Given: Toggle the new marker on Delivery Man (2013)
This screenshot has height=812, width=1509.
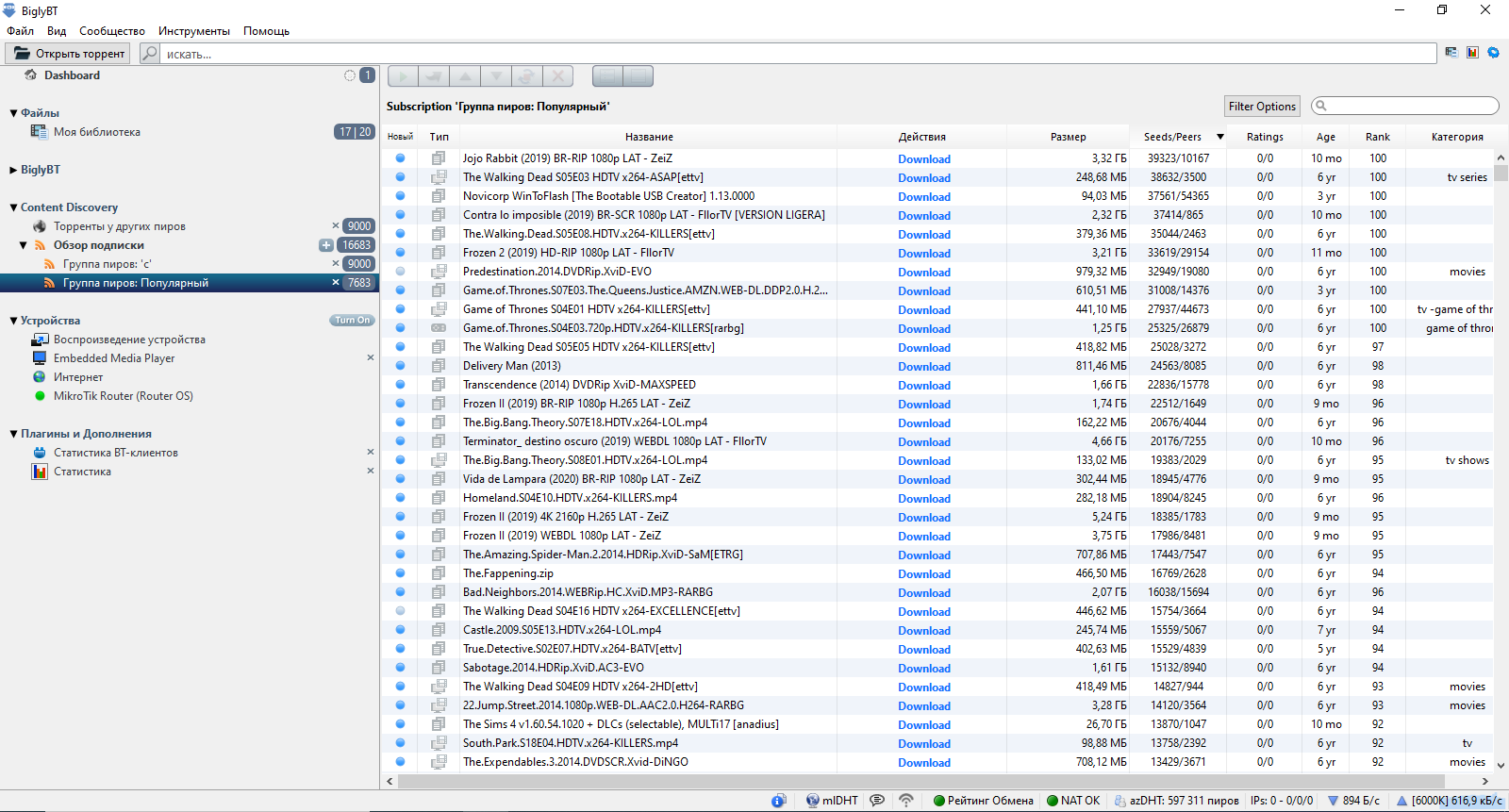Looking at the screenshot, I should (400, 366).
